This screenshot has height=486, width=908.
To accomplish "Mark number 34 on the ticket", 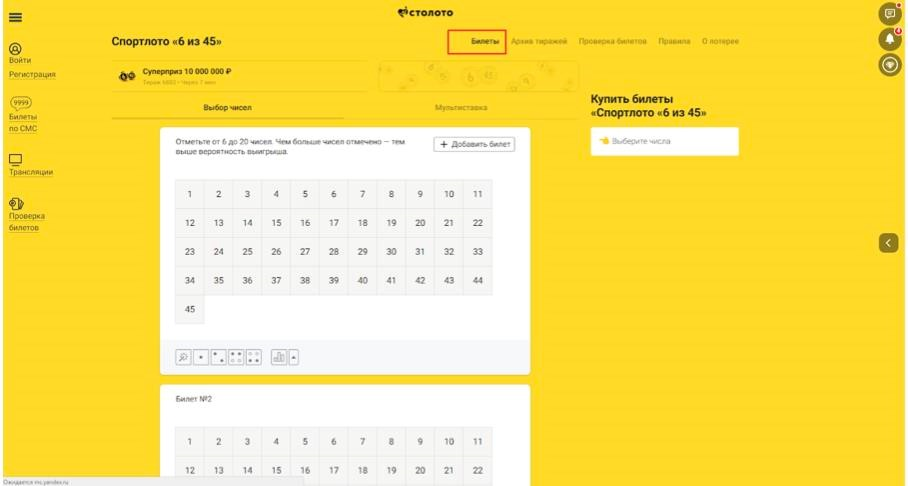I will click(x=190, y=280).
